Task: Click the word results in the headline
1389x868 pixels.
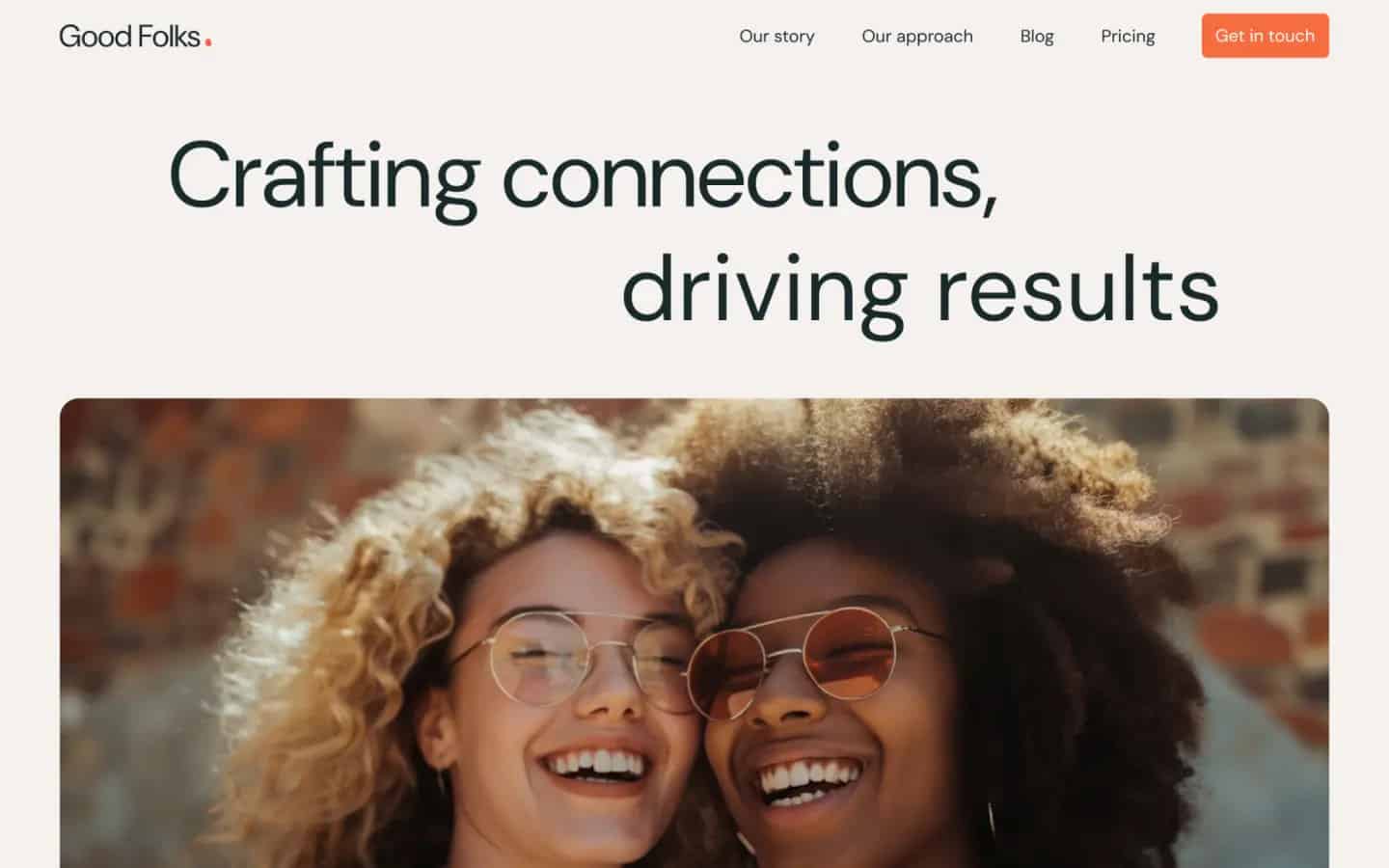Action: 1077,288
